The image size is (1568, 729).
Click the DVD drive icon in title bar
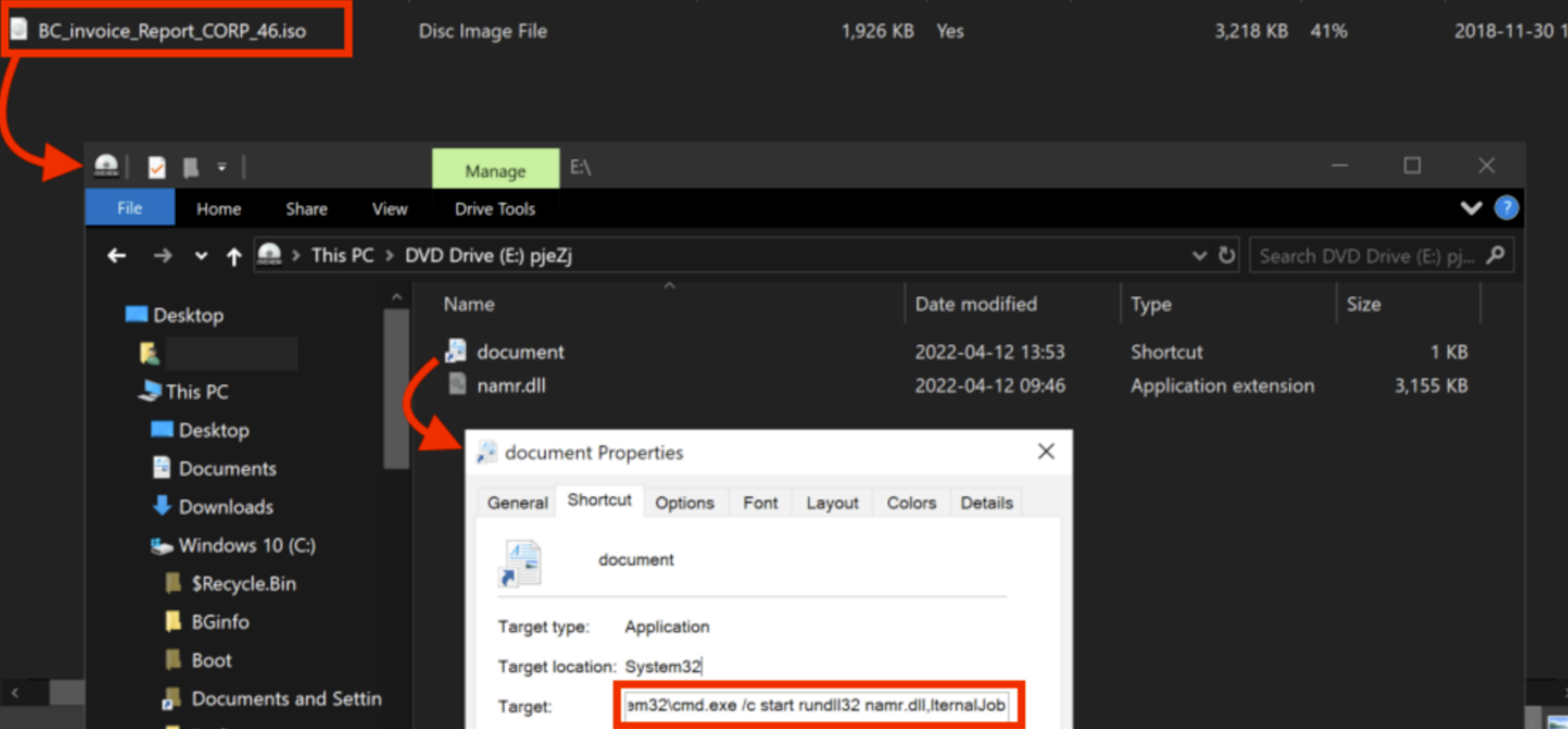106,166
